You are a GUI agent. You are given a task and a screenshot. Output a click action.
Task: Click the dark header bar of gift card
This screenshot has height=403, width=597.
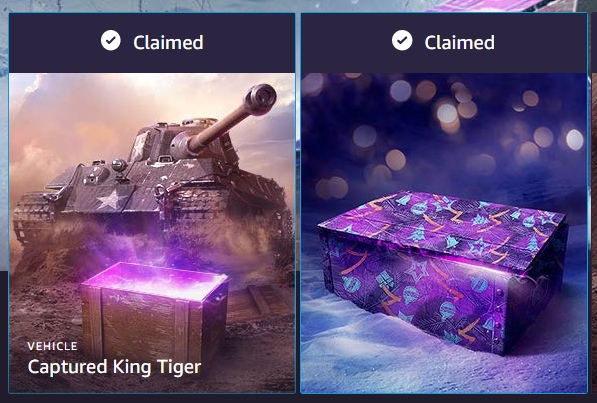tap(444, 43)
